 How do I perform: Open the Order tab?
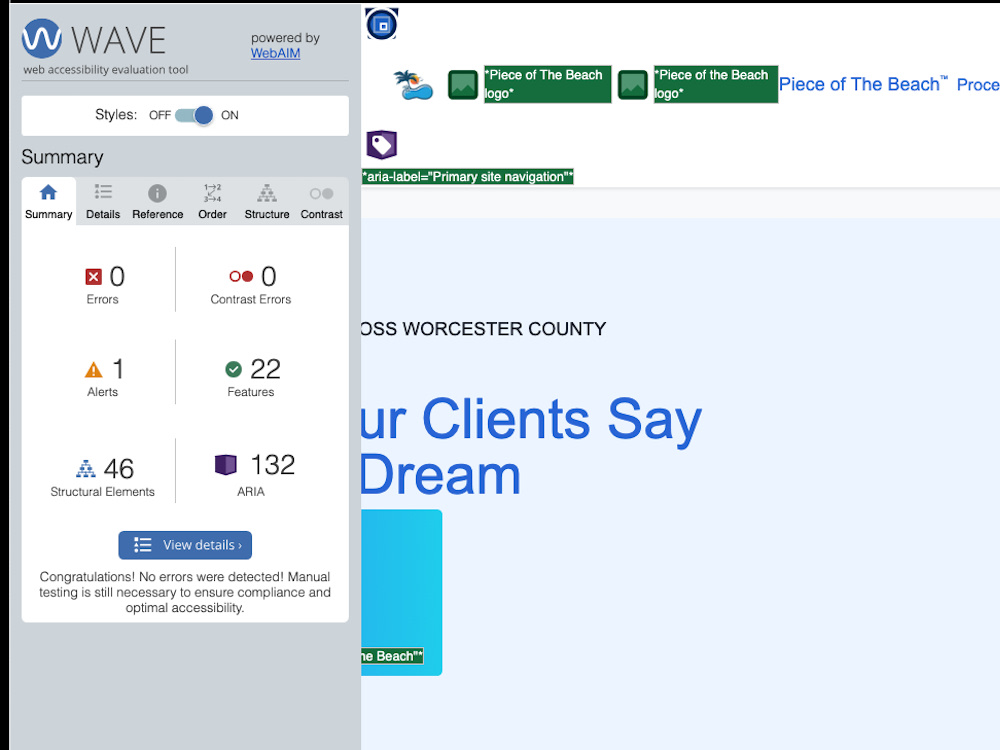point(212,202)
